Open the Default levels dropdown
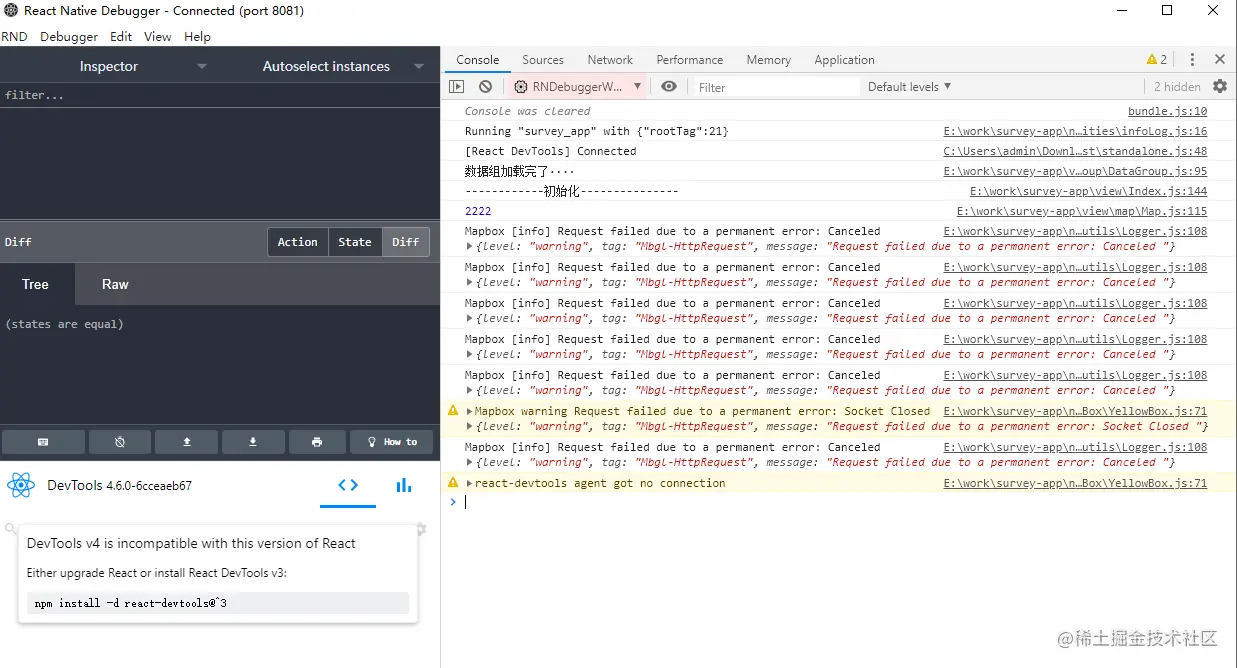This screenshot has width=1237, height=668. coord(909,87)
